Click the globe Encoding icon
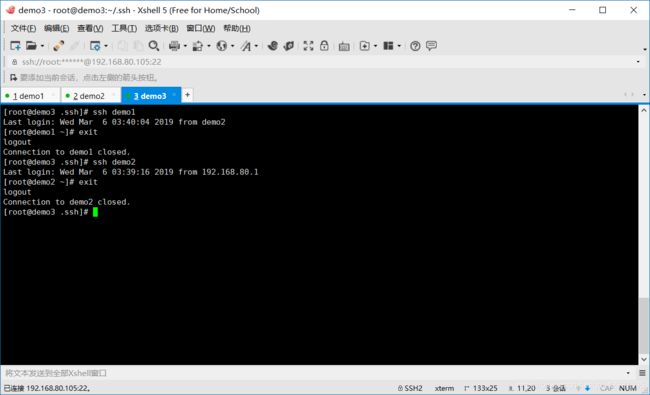Image resolution: width=650 pixels, height=395 pixels. click(222, 46)
